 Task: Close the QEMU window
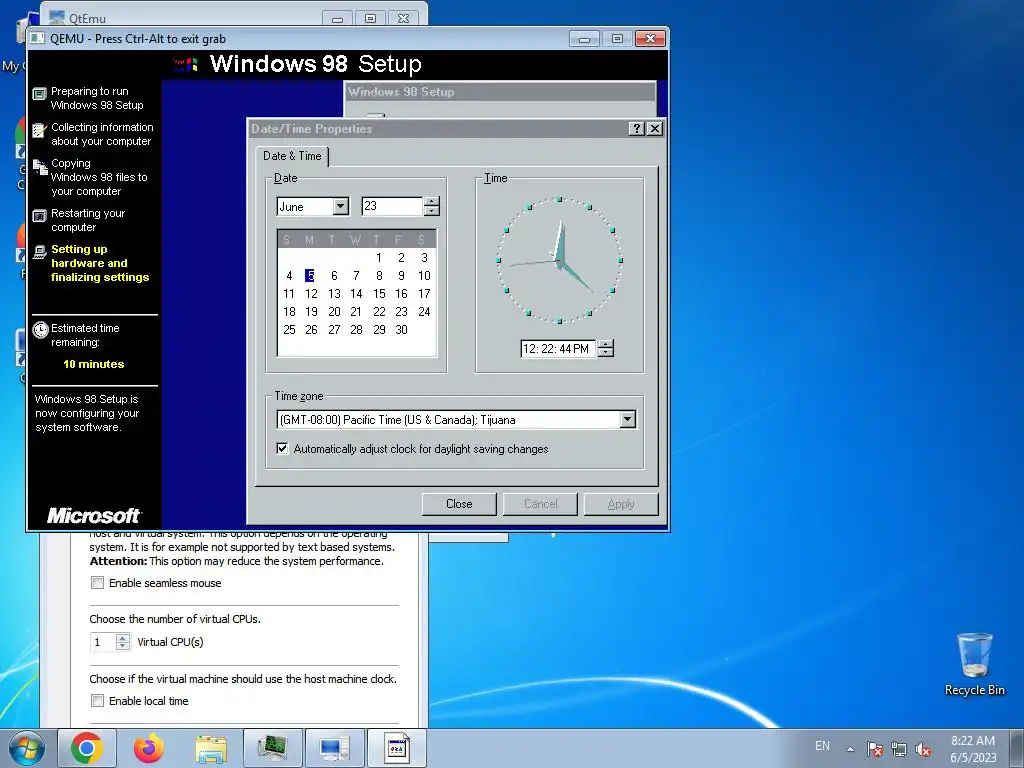coord(650,39)
